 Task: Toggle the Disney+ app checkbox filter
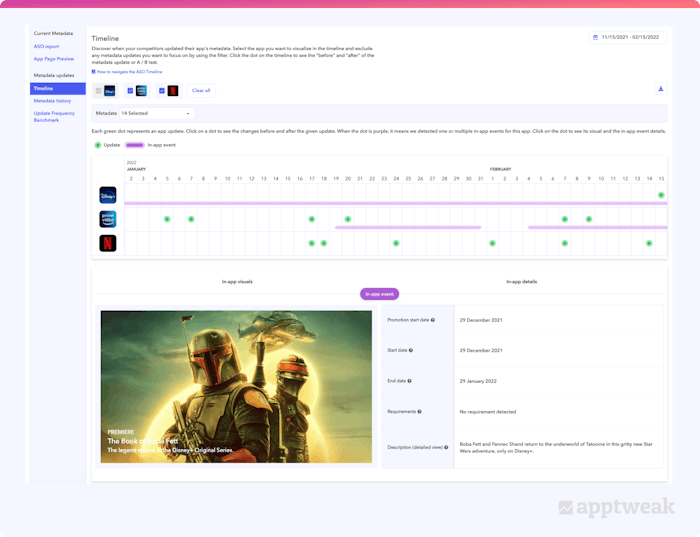(98, 91)
